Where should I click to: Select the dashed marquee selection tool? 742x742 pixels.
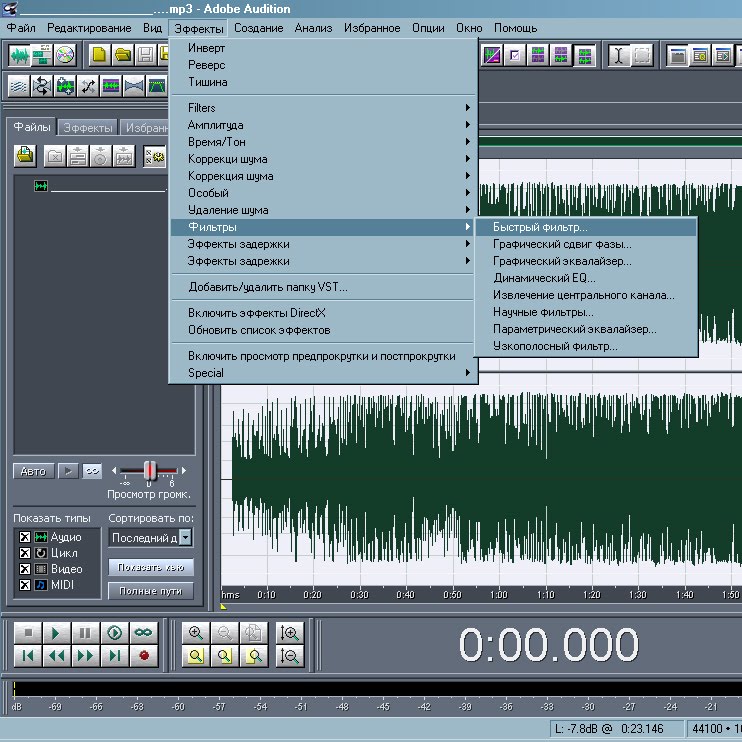click(641, 55)
